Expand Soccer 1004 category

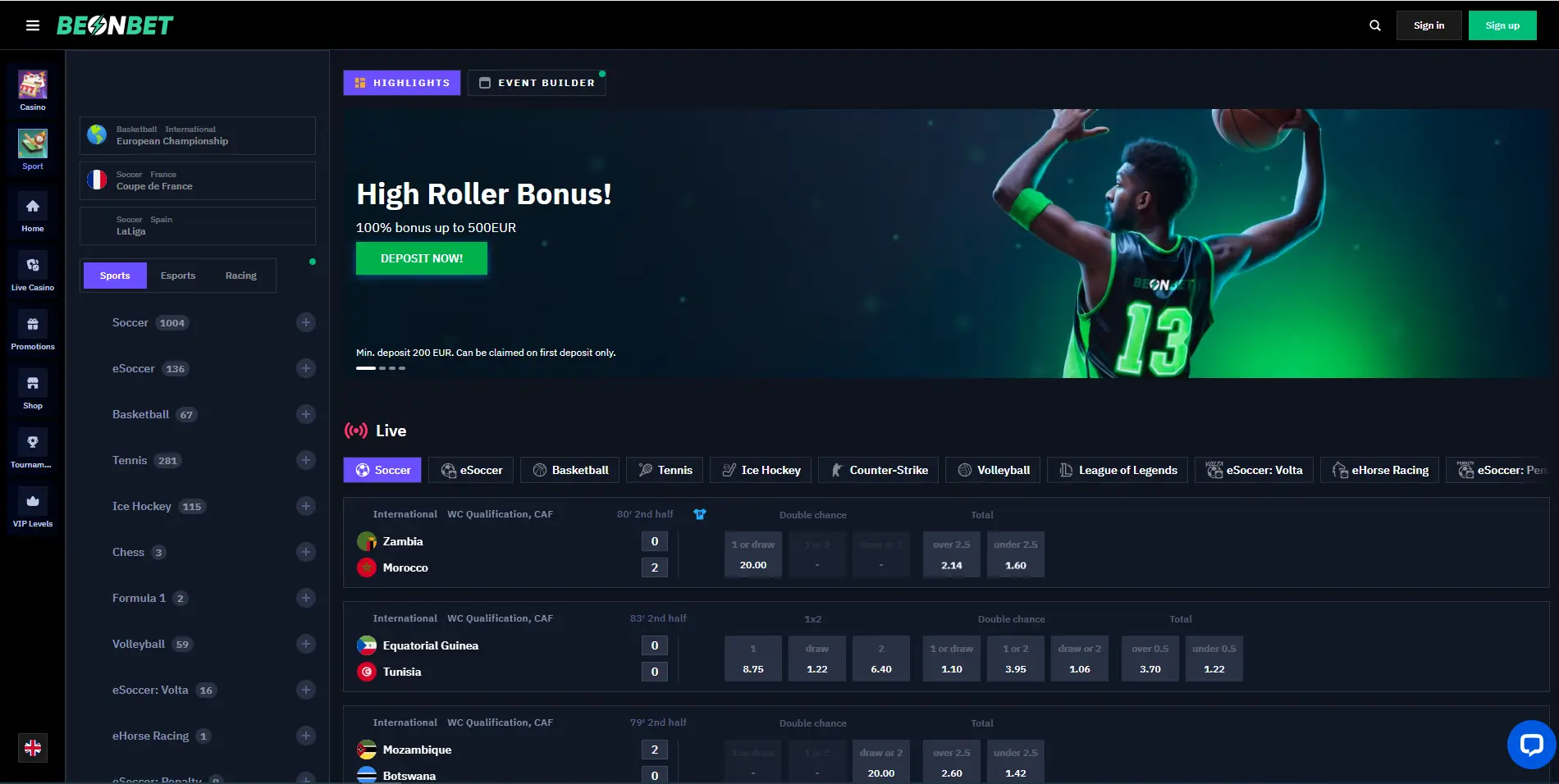[x=306, y=322]
